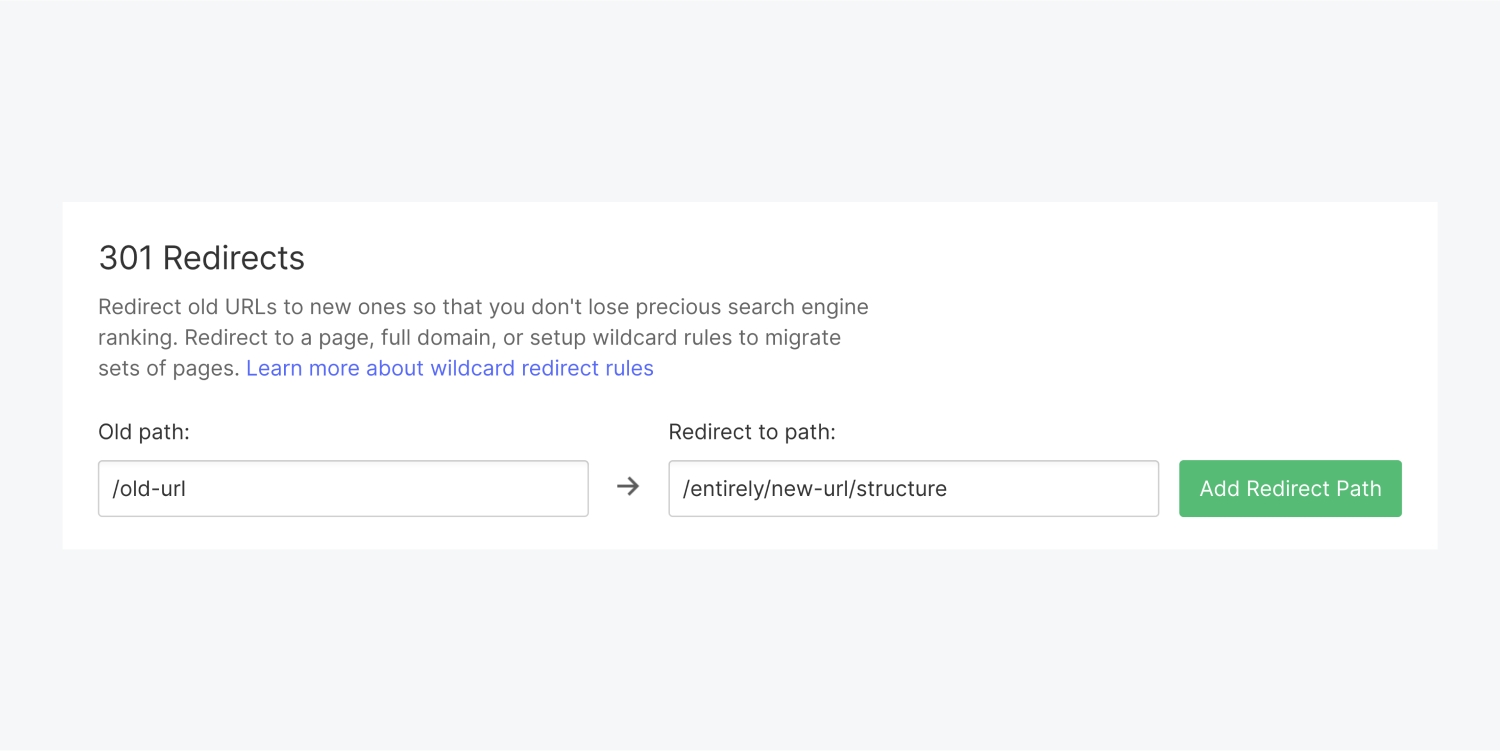Click the Redirect to path label
Screen dimensions: 1501x751
tap(751, 432)
